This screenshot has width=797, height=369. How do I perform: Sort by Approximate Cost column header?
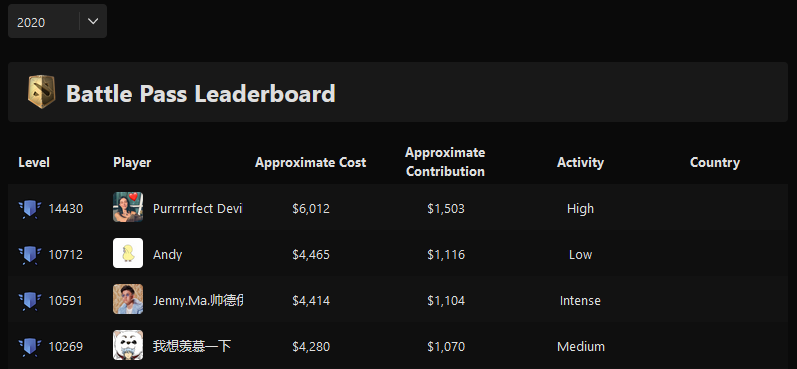[x=311, y=163]
